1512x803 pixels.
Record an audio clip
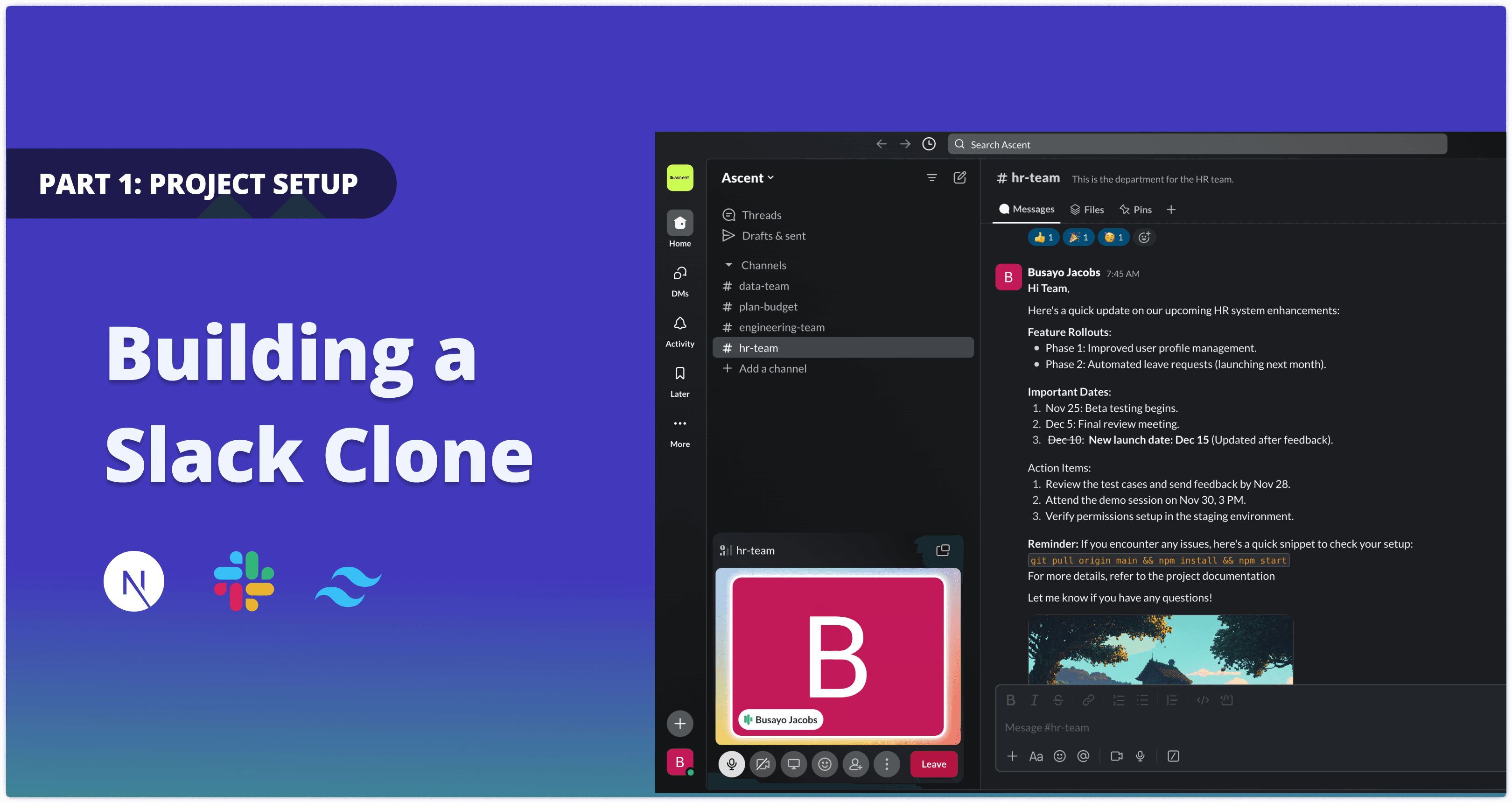tap(1140, 756)
